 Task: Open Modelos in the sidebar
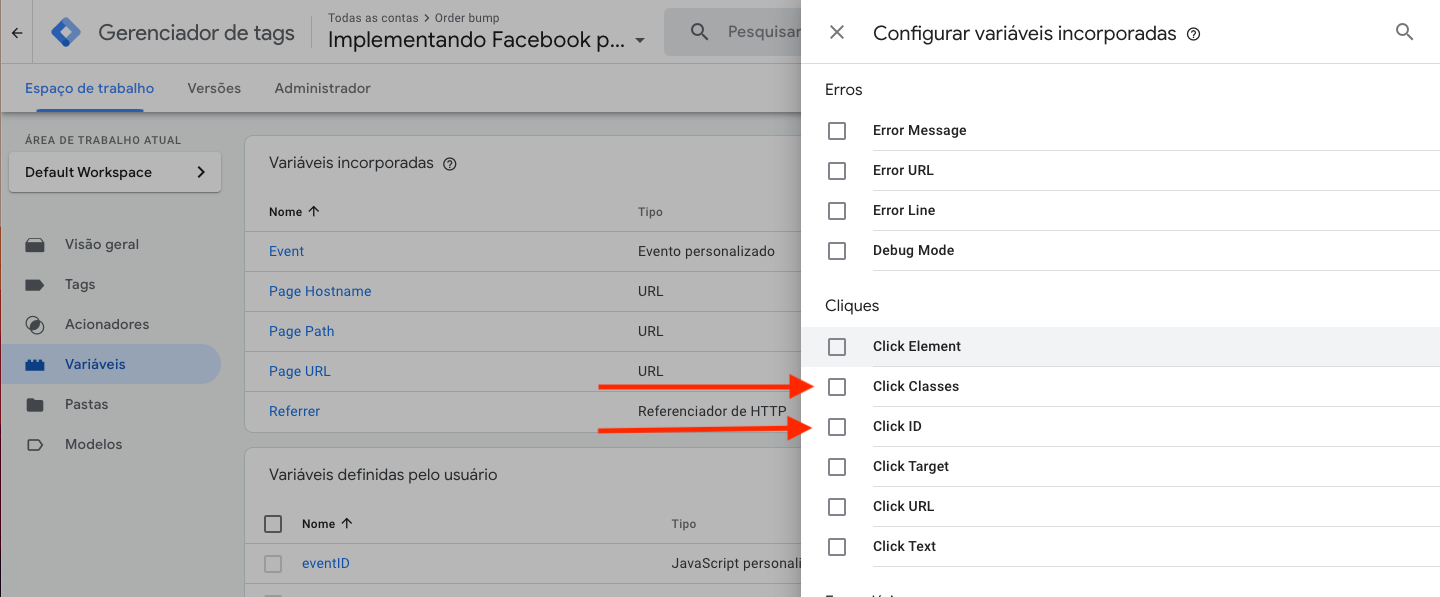coord(93,444)
